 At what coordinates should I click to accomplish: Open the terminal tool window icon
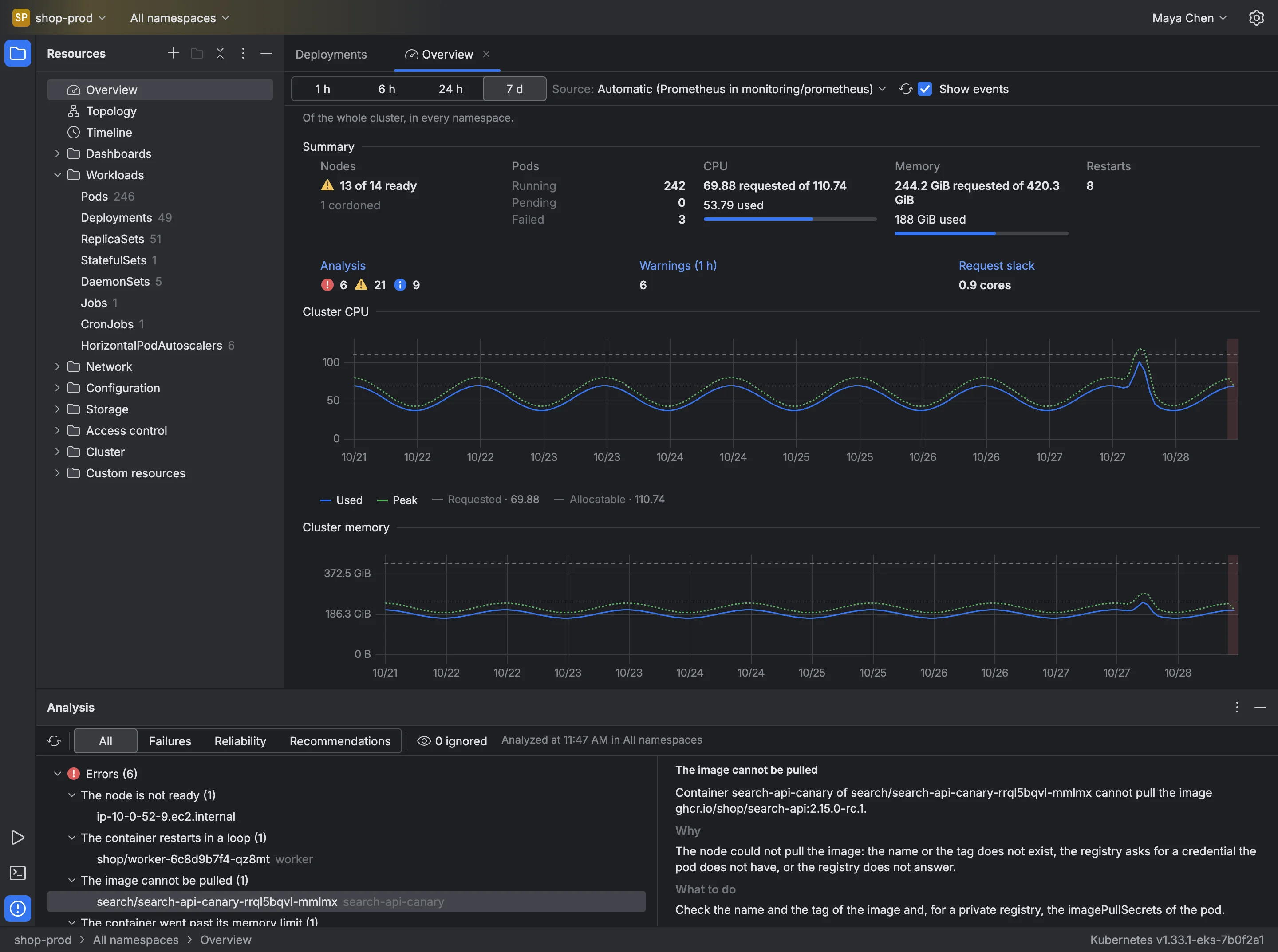click(18, 873)
